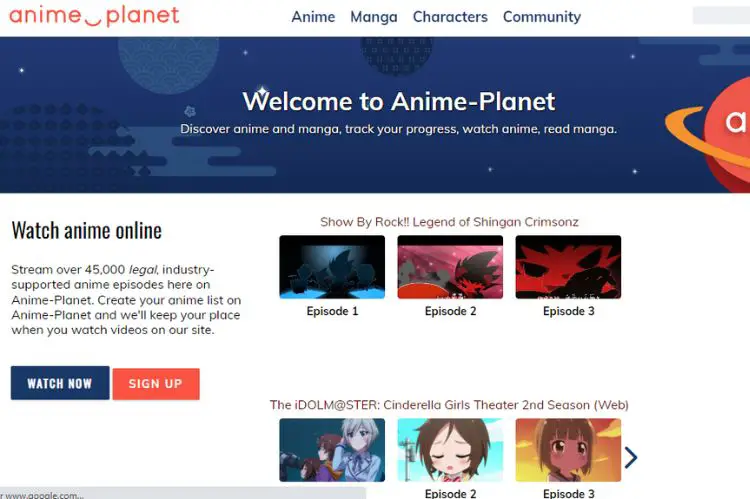The height and width of the screenshot is (499, 750).
Task: Open the Manga menu
Action: pyautogui.click(x=374, y=17)
